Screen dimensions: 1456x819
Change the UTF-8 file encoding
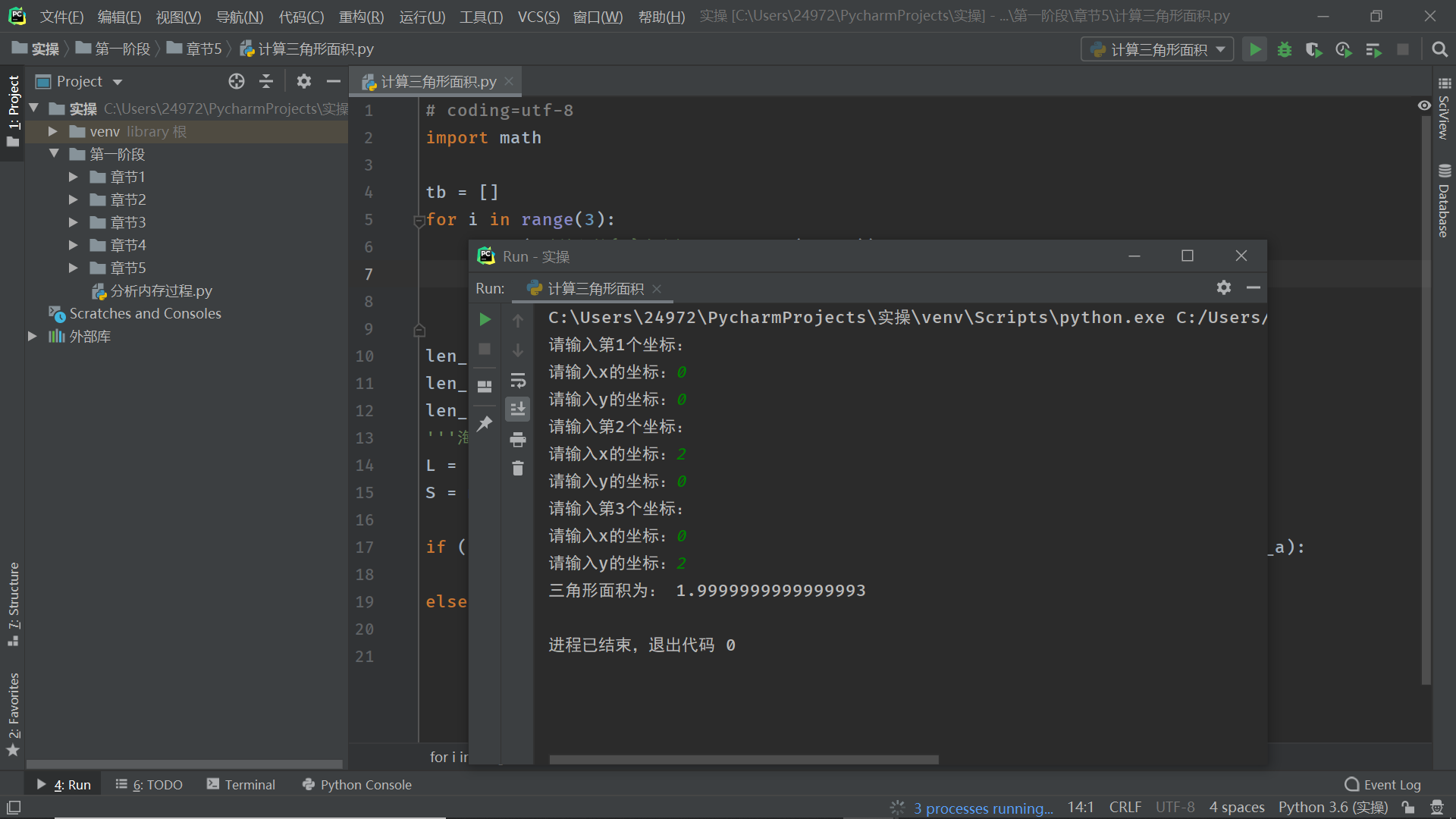pos(1175,808)
